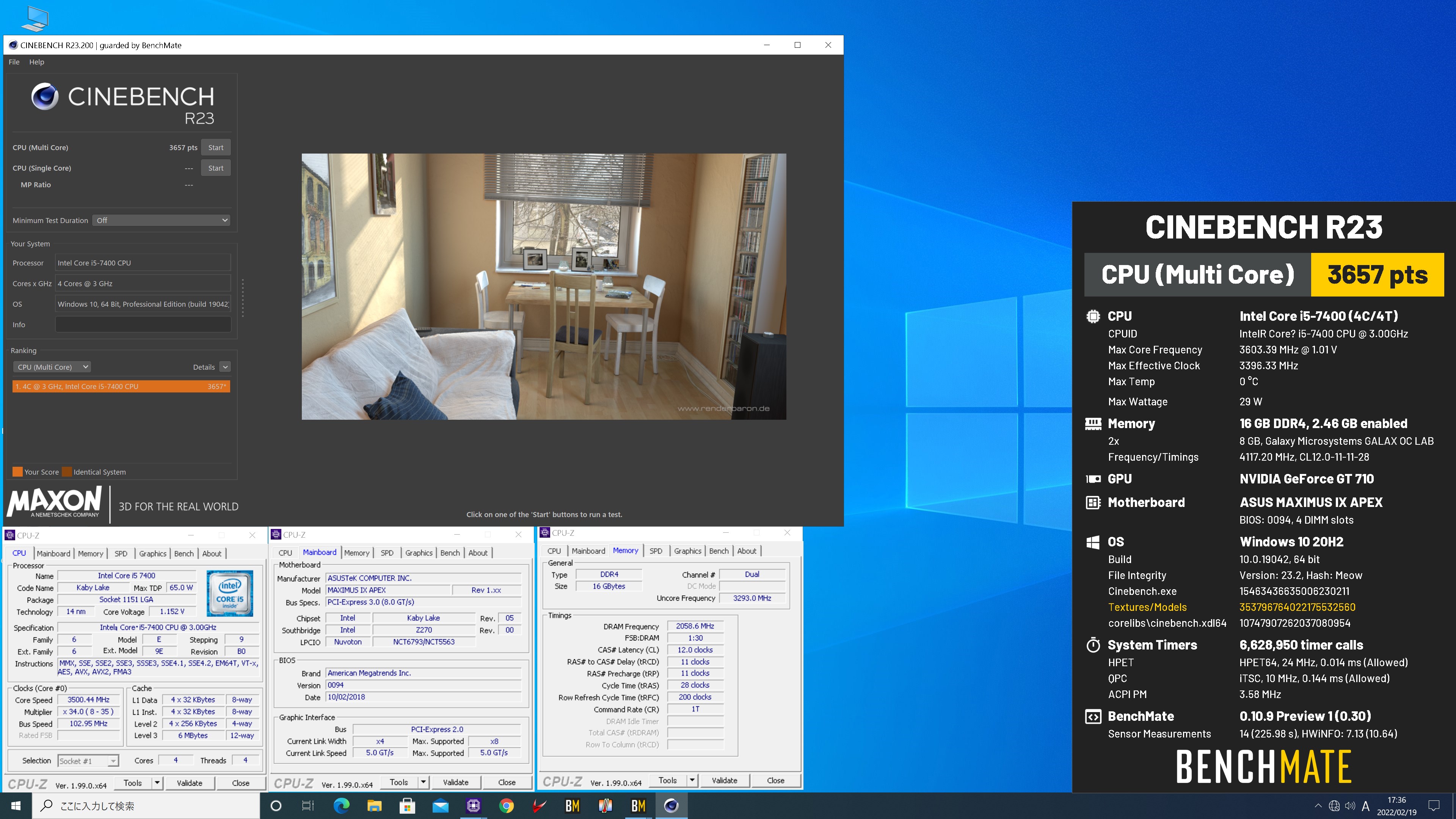Open the Help menu in Cinebench

pos(37,62)
